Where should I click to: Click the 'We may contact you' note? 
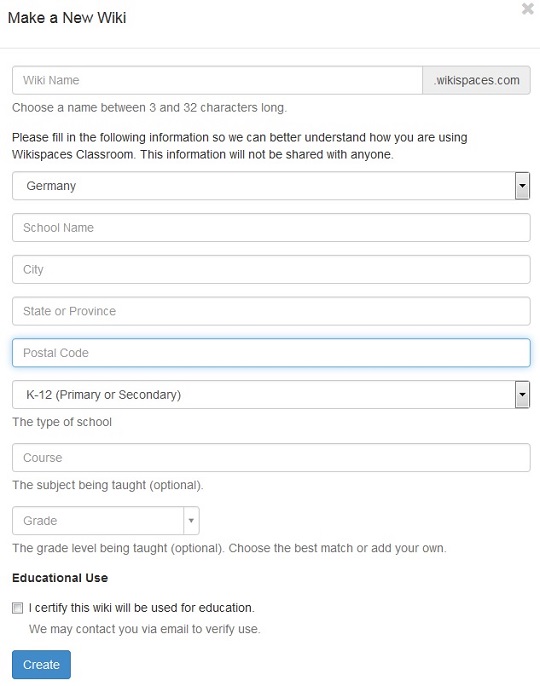coord(145,629)
